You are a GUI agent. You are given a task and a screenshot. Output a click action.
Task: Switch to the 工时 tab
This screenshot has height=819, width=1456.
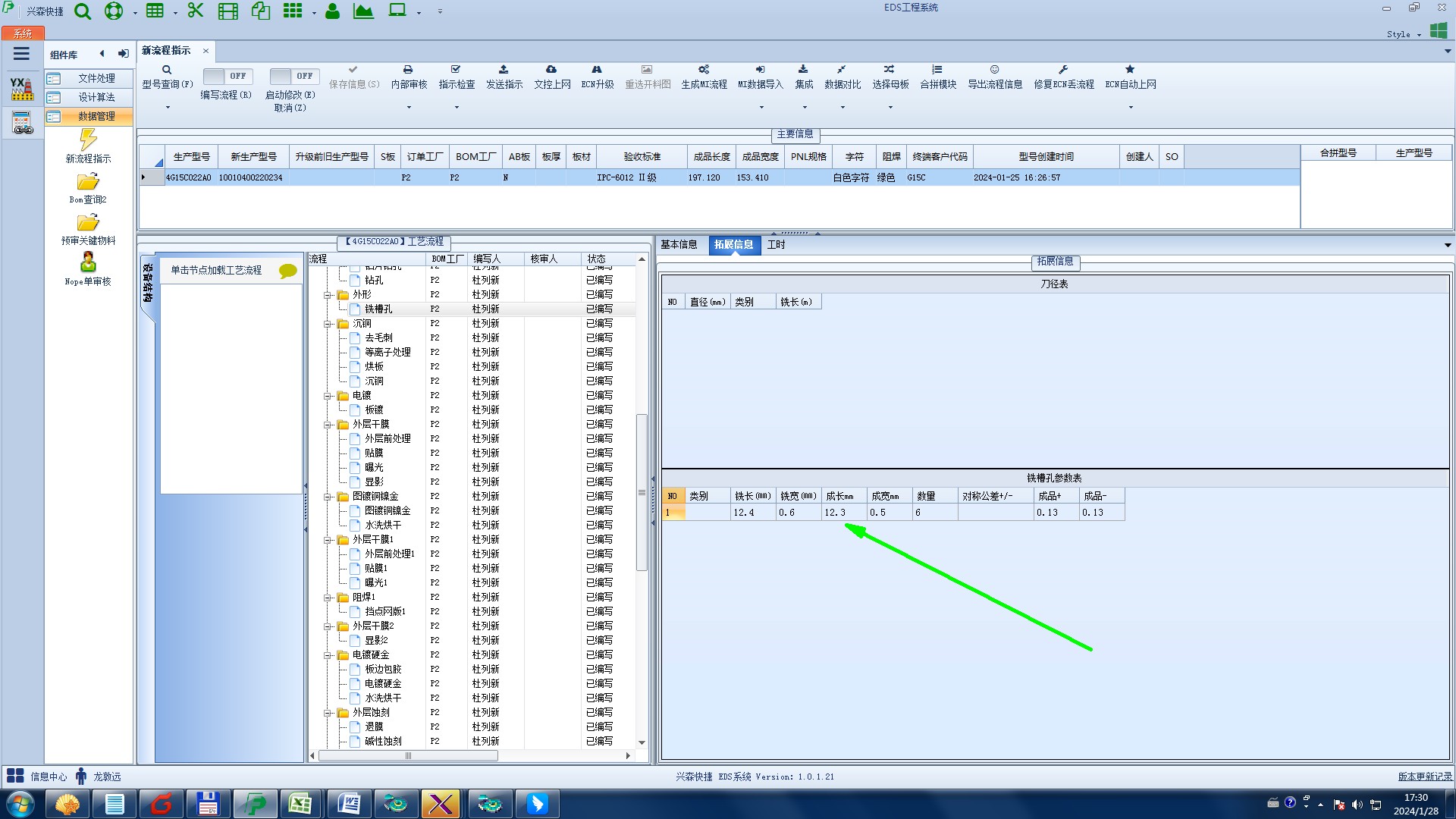tap(776, 245)
